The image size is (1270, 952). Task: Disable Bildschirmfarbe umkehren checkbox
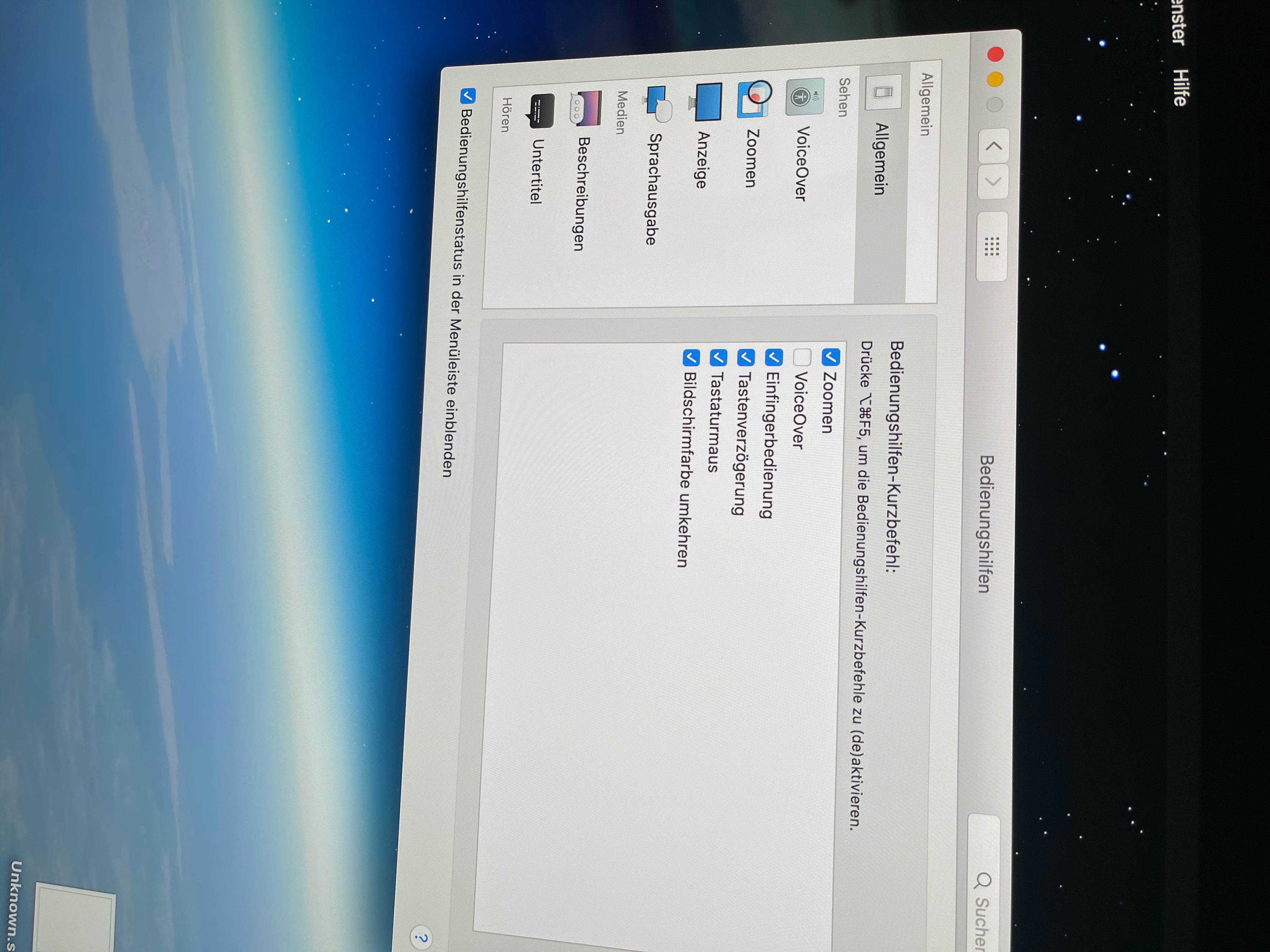[x=691, y=358]
